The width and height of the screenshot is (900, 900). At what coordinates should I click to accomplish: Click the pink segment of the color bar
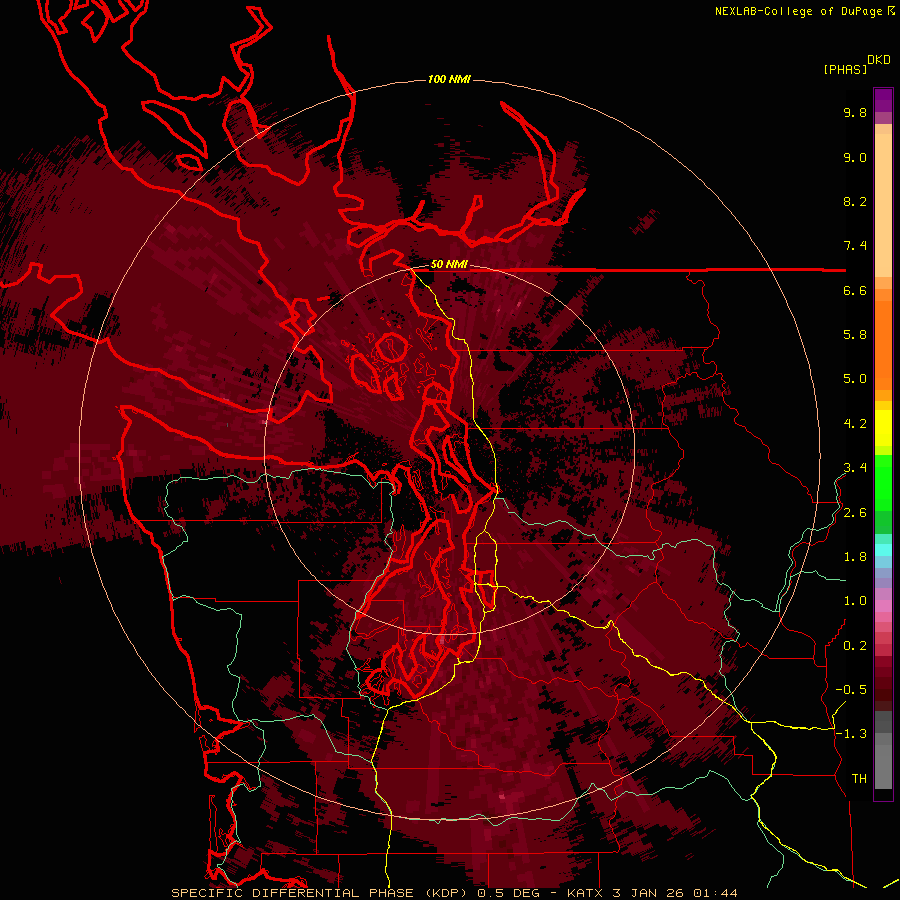point(883,606)
